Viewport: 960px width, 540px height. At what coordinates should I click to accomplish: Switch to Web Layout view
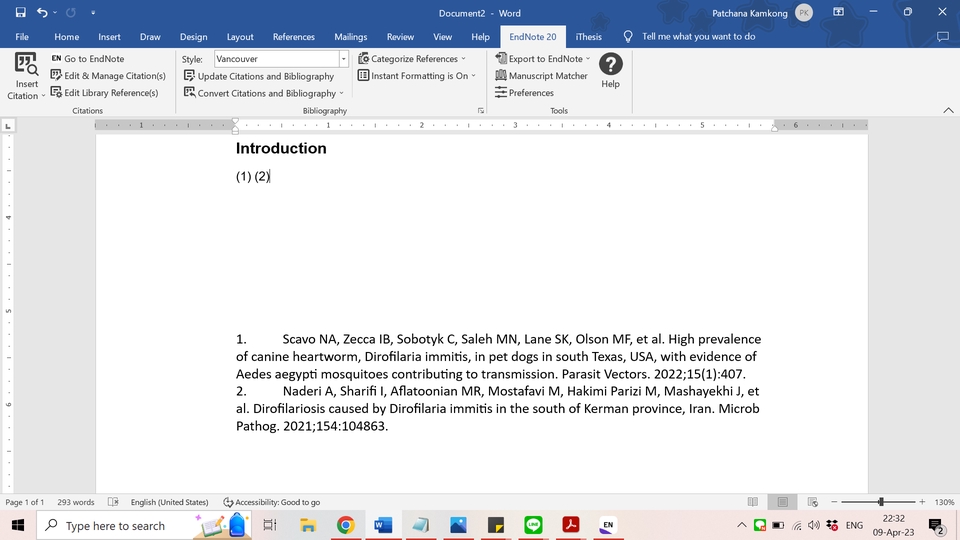click(812, 502)
